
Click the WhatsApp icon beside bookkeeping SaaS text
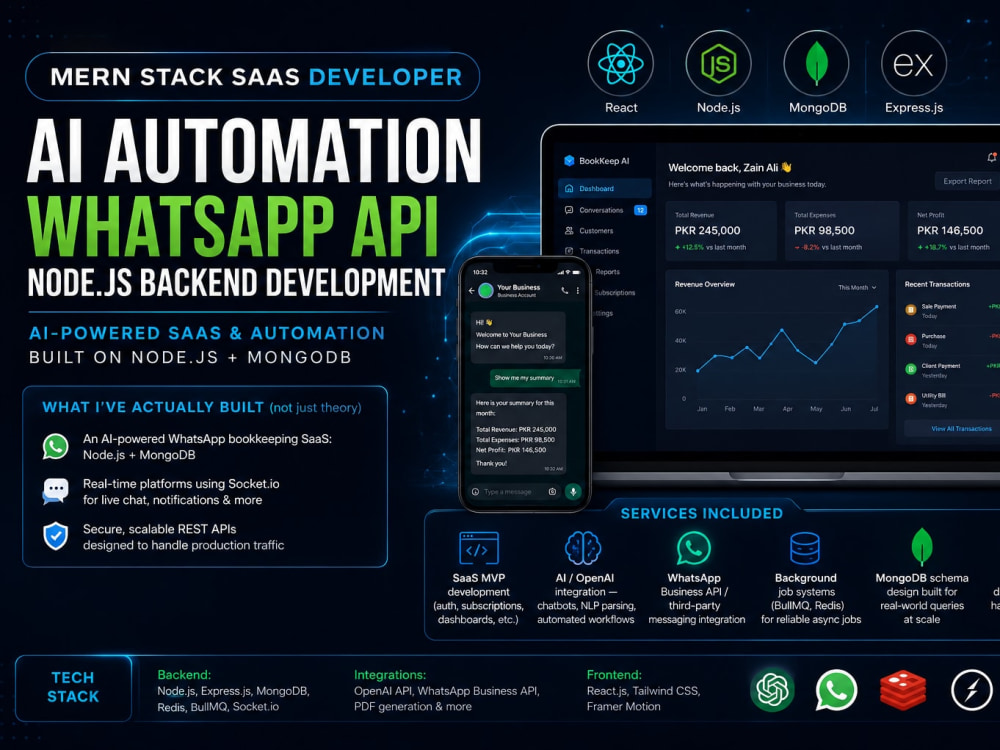click(55, 446)
